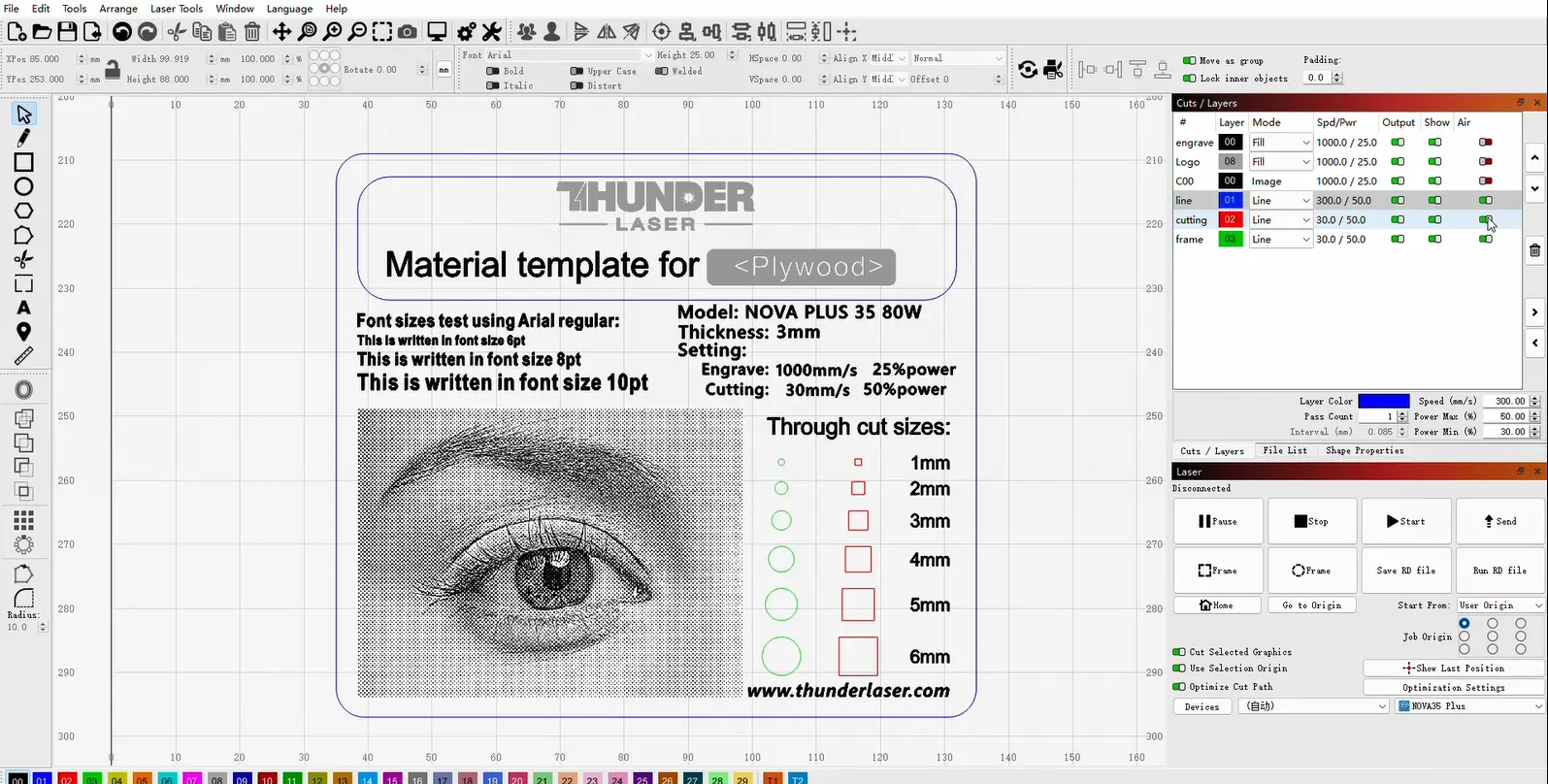Click the Go to Origin button

point(1312,605)
